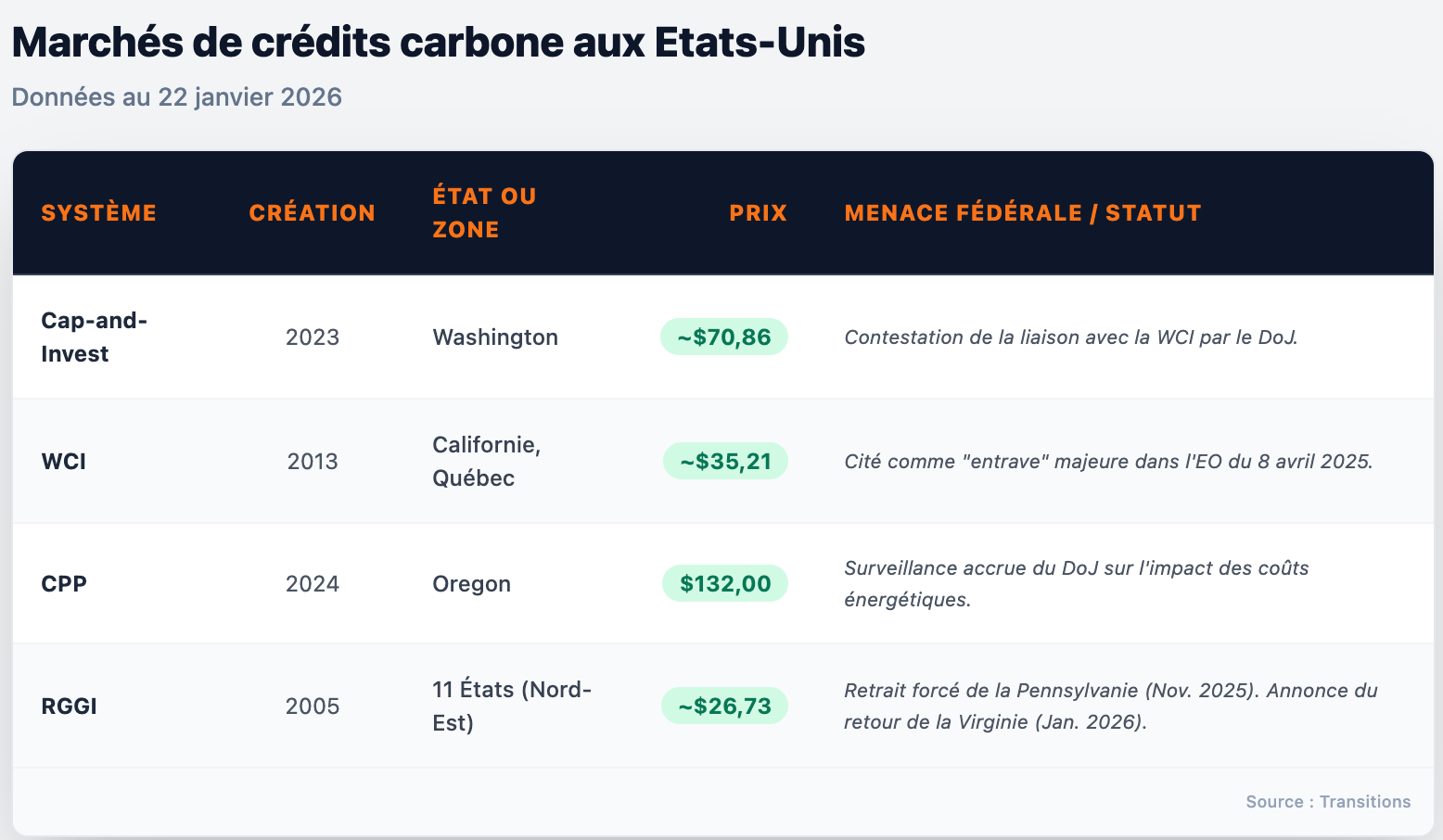1443x840 pixels.
Task: Click the Pennsylvanie withdrawal status text
Action: click(1109, 706)
